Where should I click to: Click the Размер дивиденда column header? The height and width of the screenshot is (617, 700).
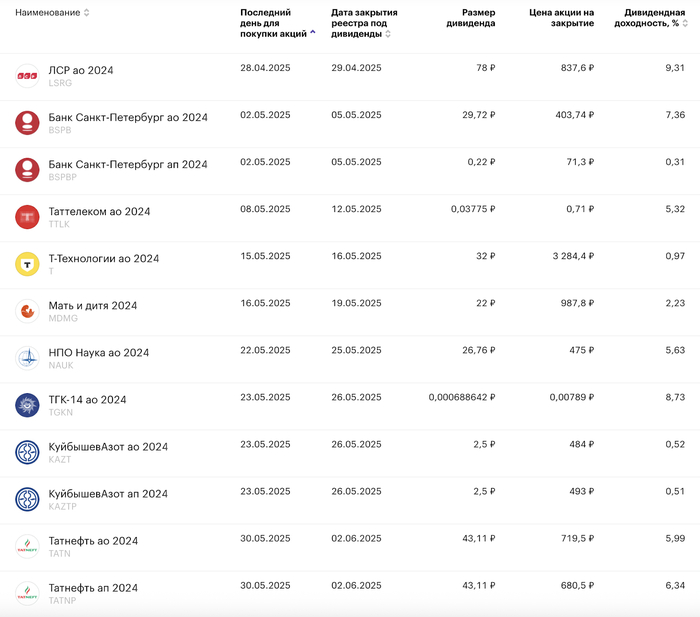(470, 18)
